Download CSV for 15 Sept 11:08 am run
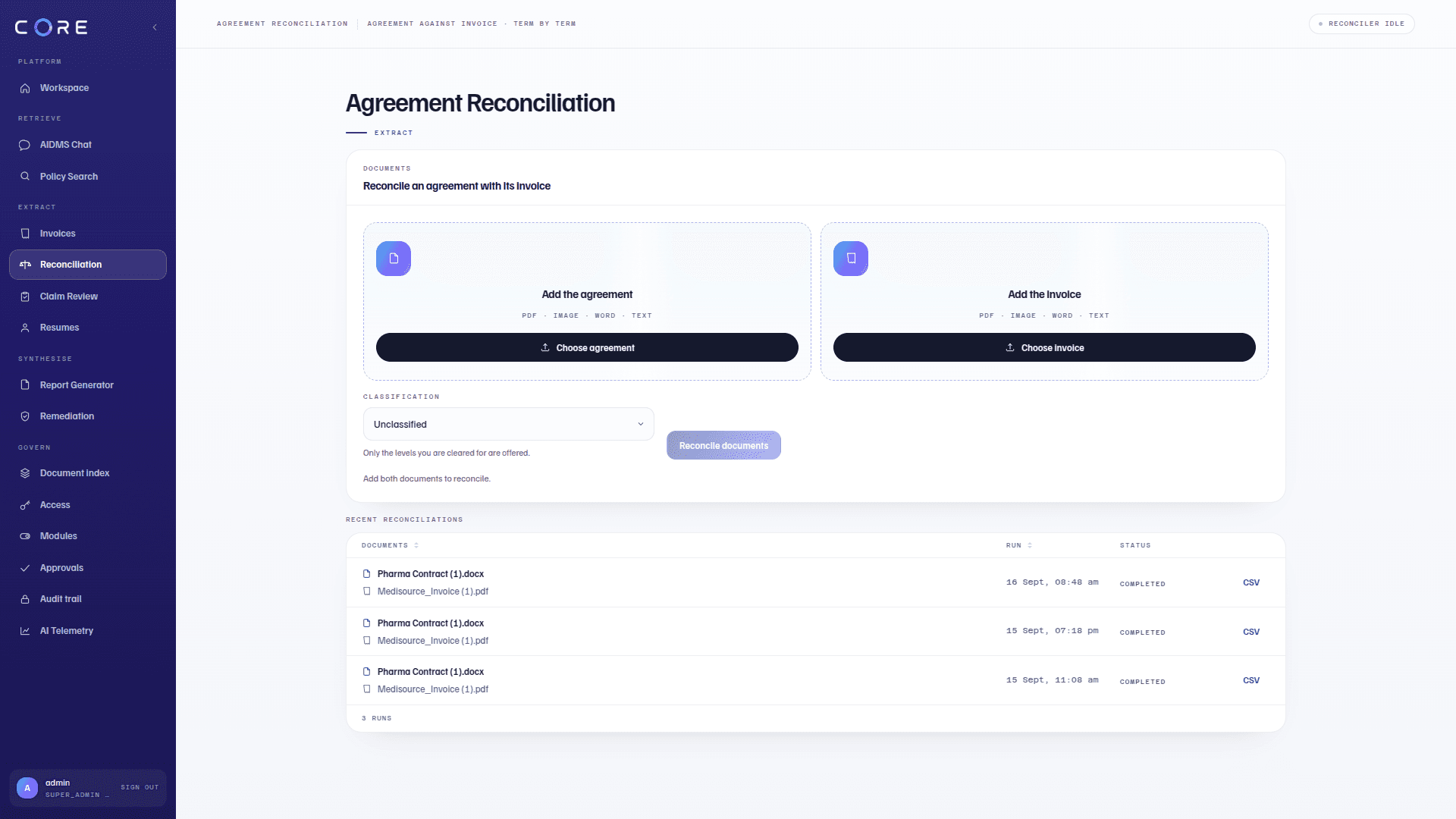This screenshot has height=819, width=1456. coord(1251,680)
